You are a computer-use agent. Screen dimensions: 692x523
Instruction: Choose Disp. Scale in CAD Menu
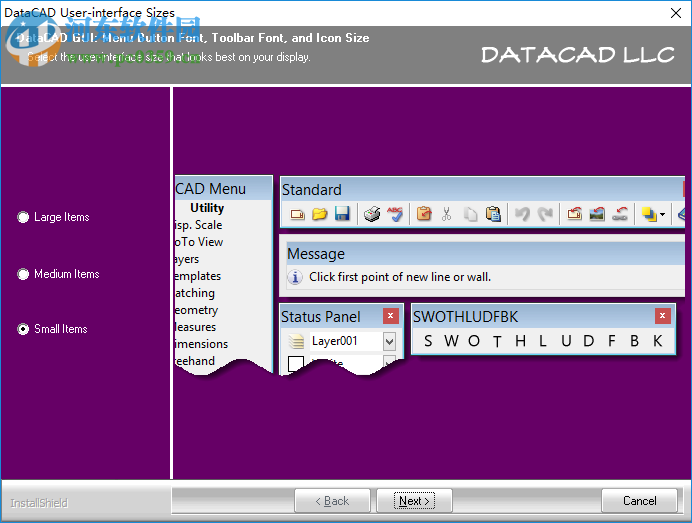[x=198, y=225]
